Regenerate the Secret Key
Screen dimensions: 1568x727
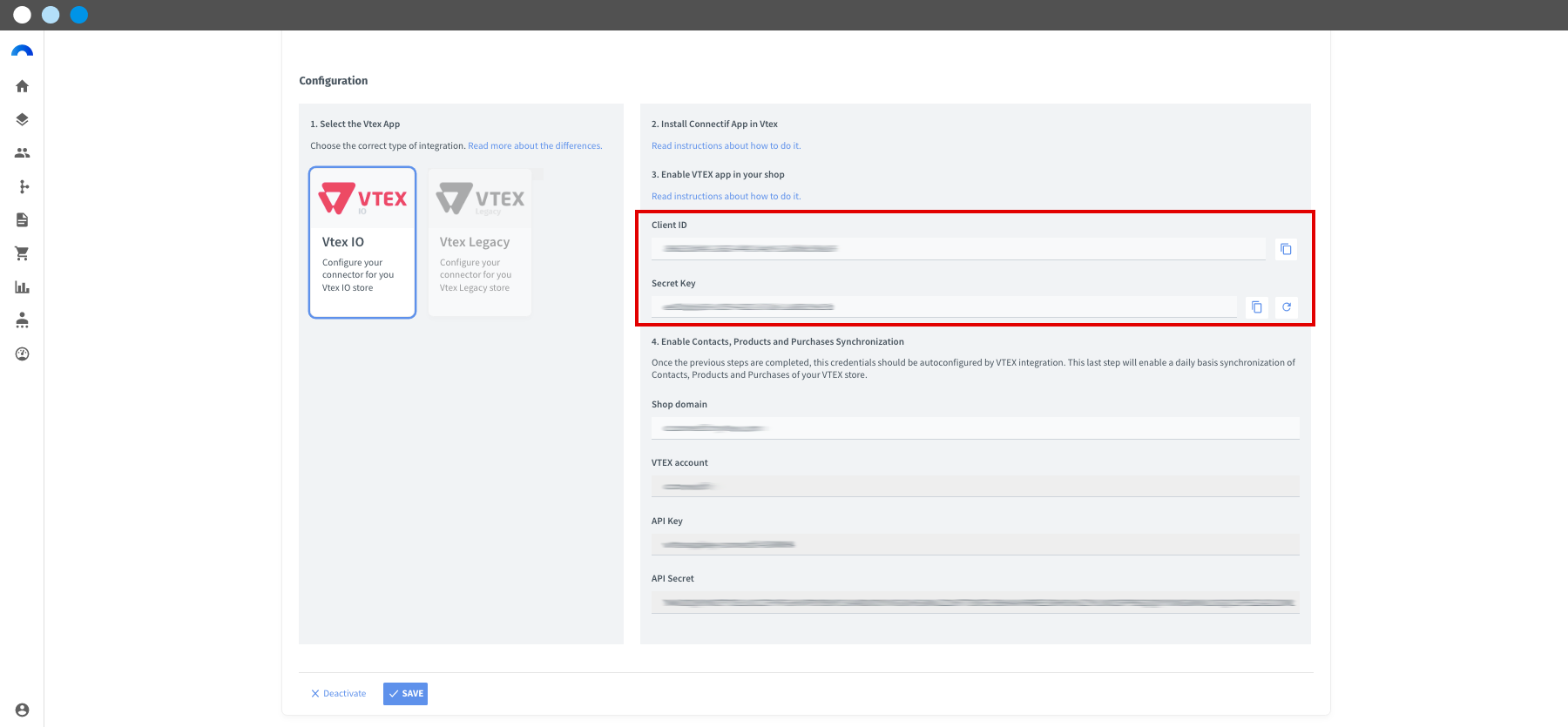tap(1287, 307)
